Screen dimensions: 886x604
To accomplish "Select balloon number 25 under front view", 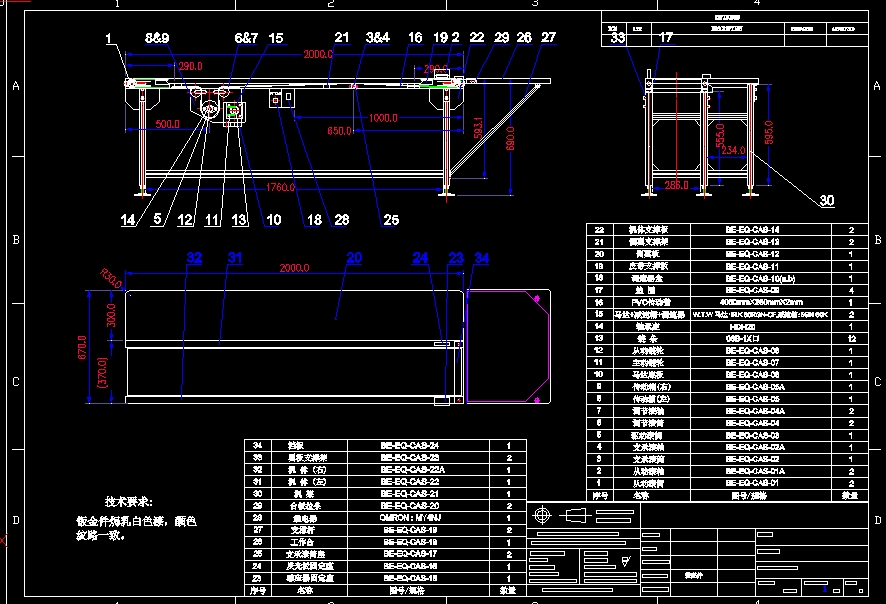I will pos(391,219).
